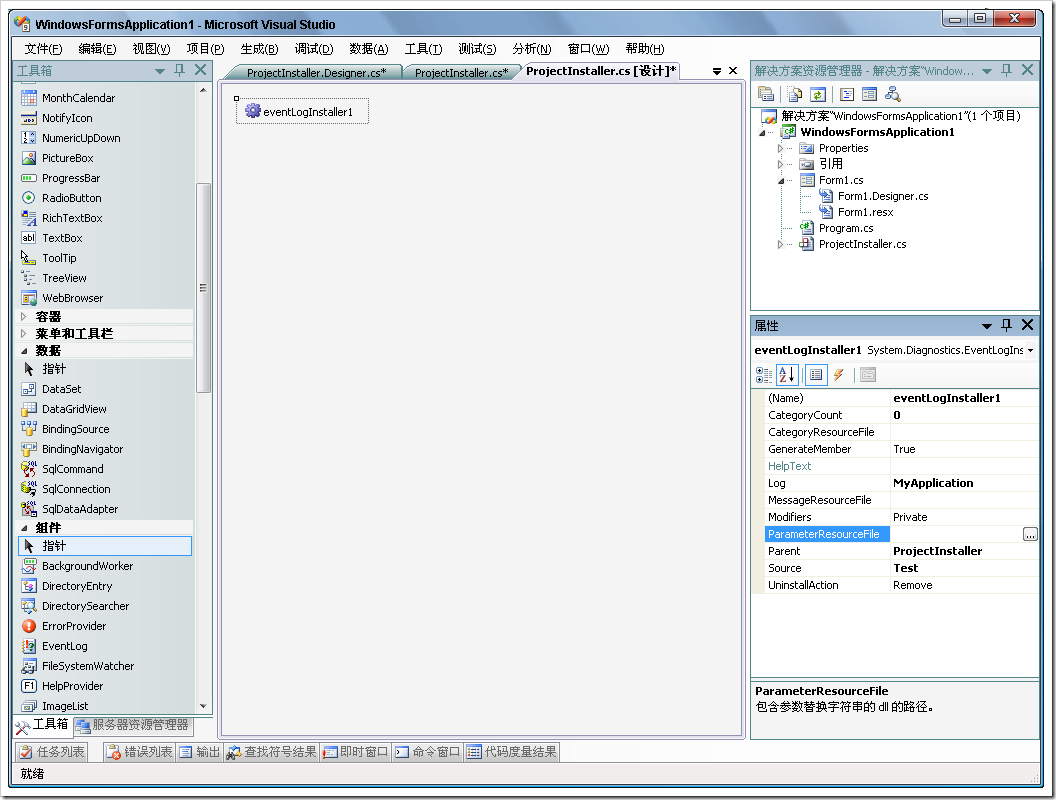Open the 命令窗口 command window
This screenshot has width=1056, height=800.
tap(428, 752)
